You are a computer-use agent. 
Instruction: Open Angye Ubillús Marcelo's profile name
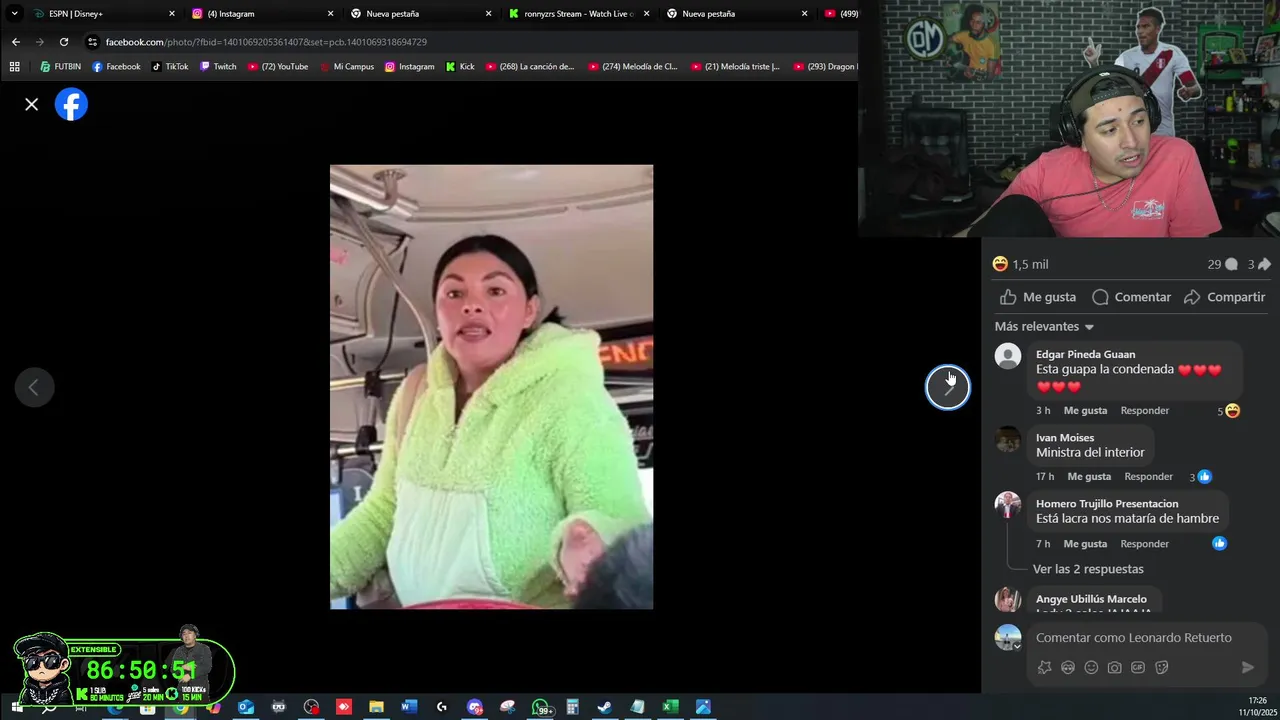(1091, 599)
